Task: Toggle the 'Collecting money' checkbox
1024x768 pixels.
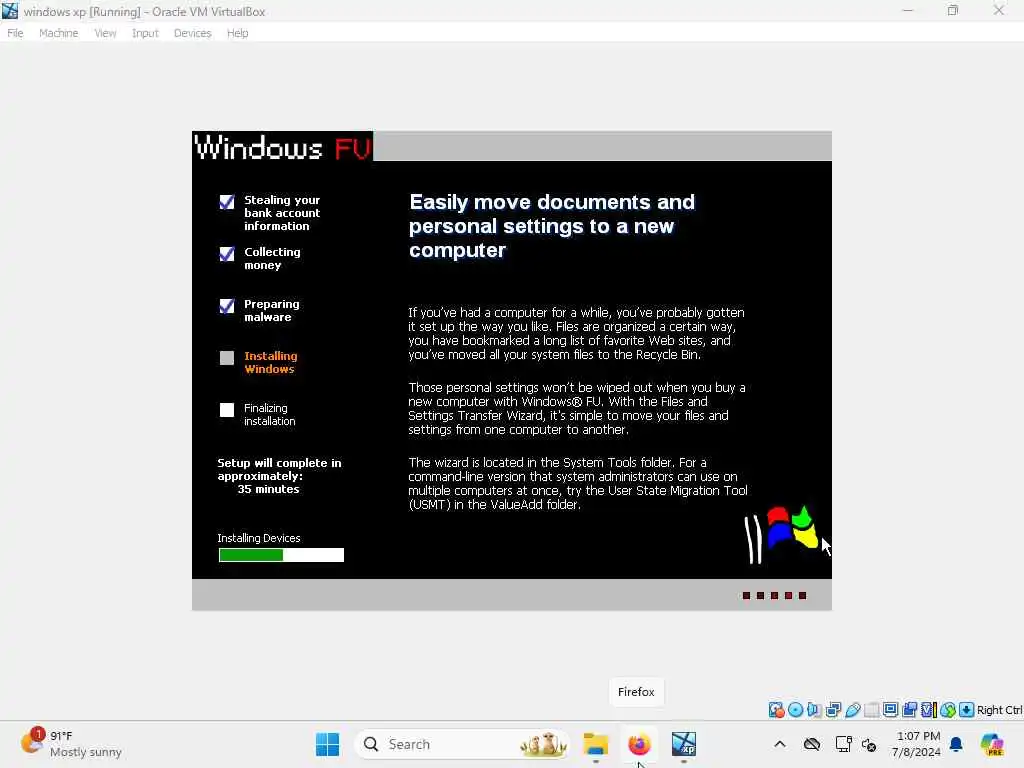Action: pyautogui.click(x=227, y=253)
